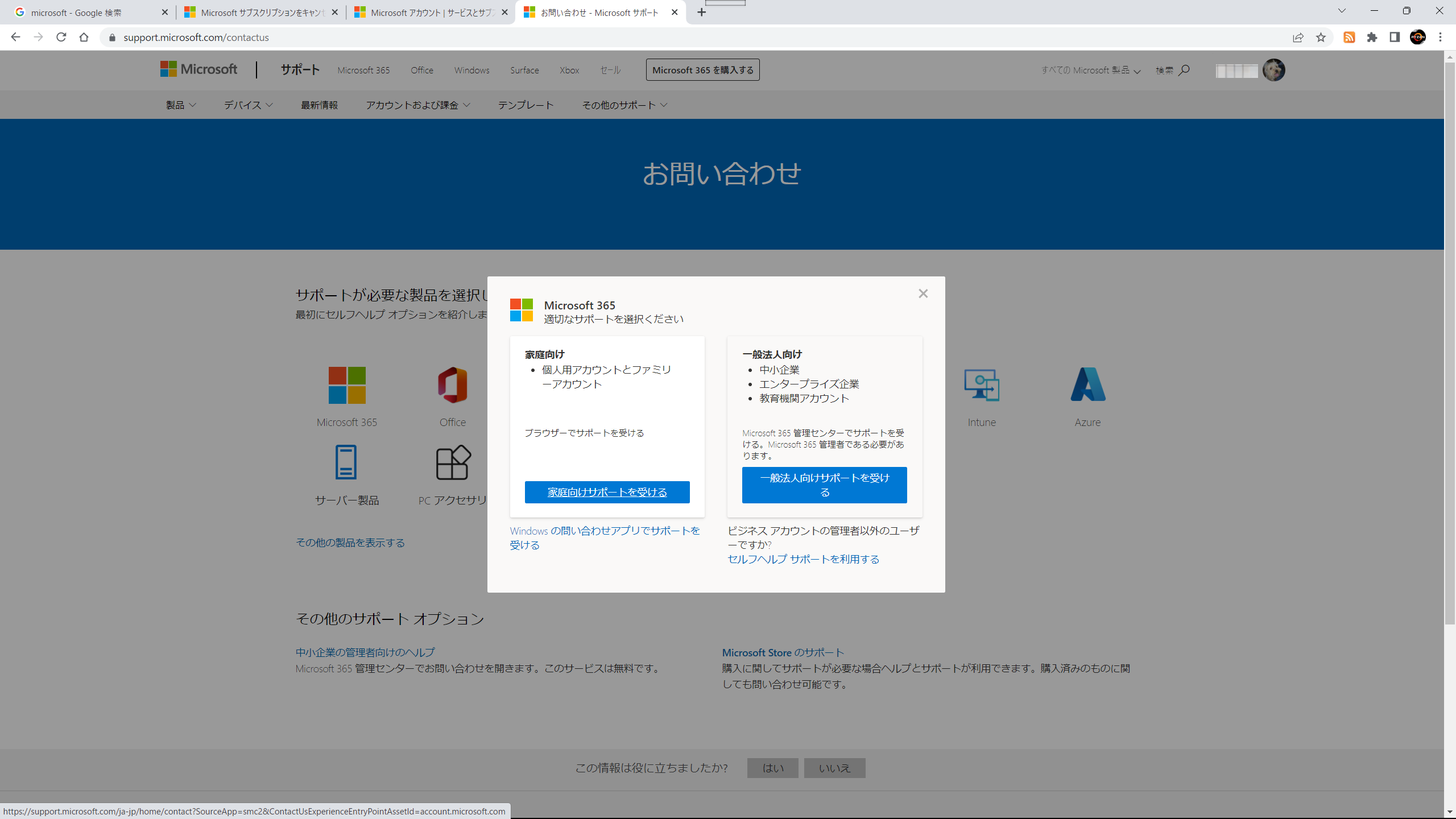
Task: Bookmark this page with star icon
Action: point(1321,37)
